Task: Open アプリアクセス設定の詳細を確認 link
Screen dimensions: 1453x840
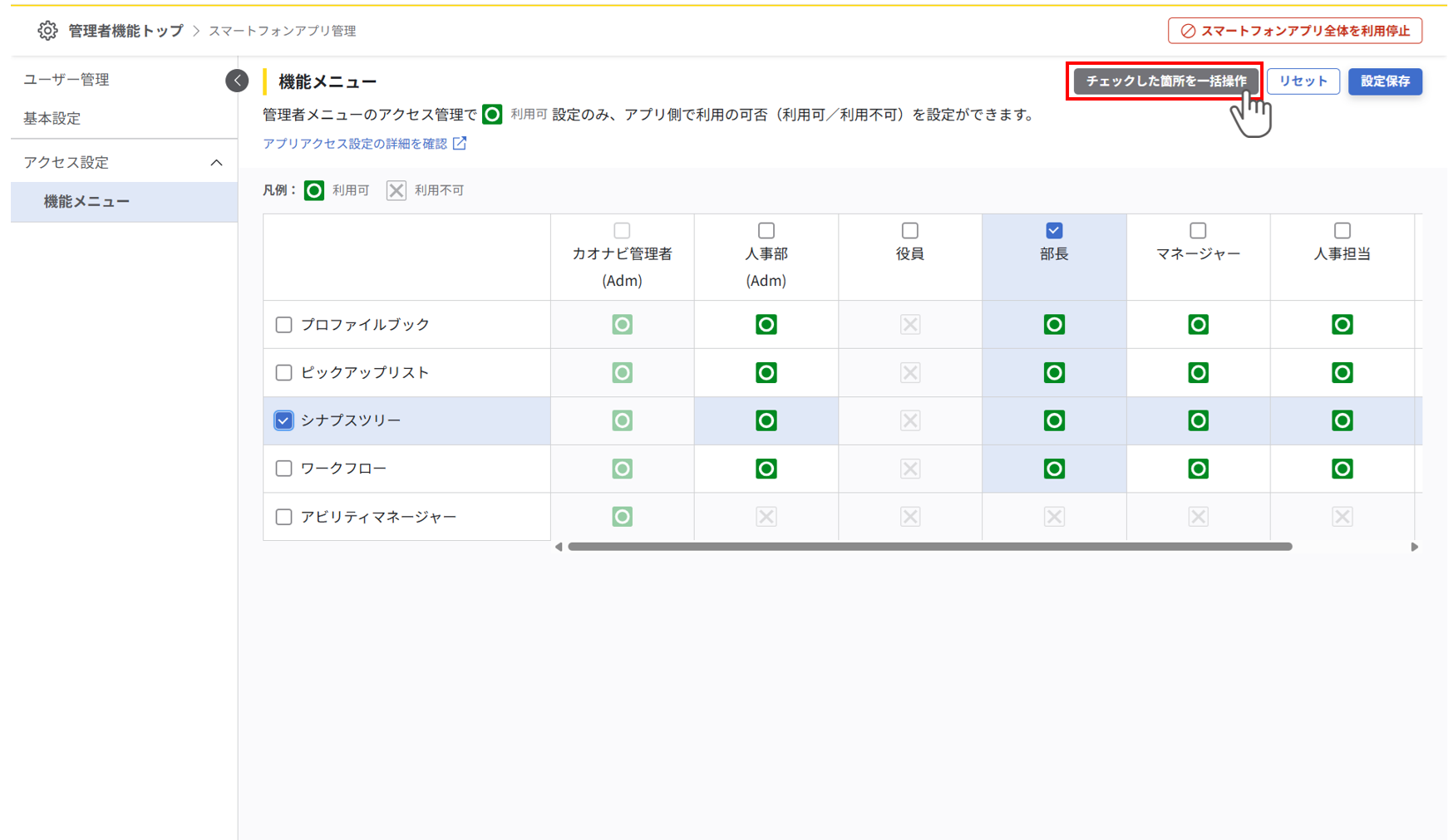Action: point(357,143)
